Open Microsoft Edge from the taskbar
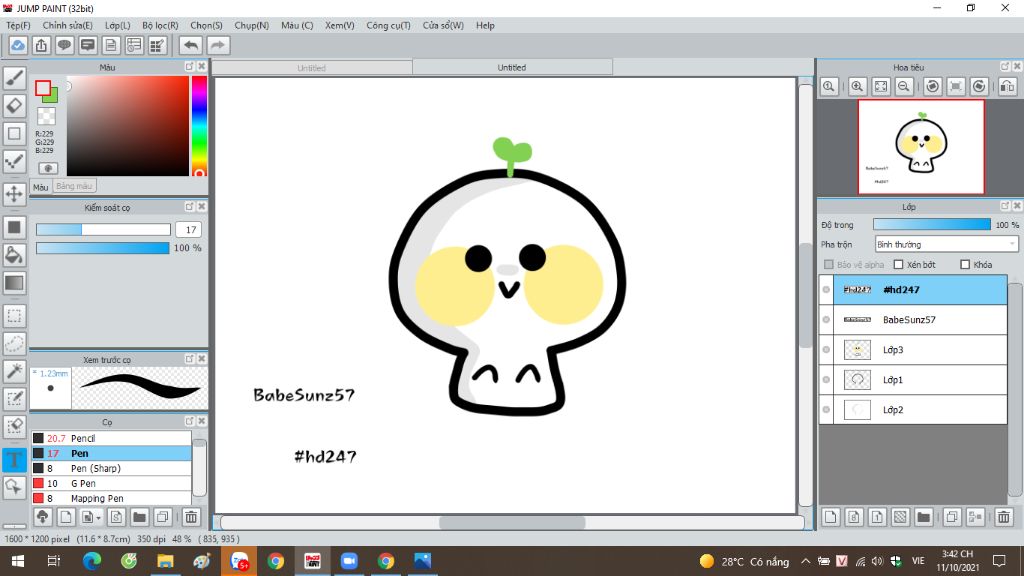 (x=91, y=561)
